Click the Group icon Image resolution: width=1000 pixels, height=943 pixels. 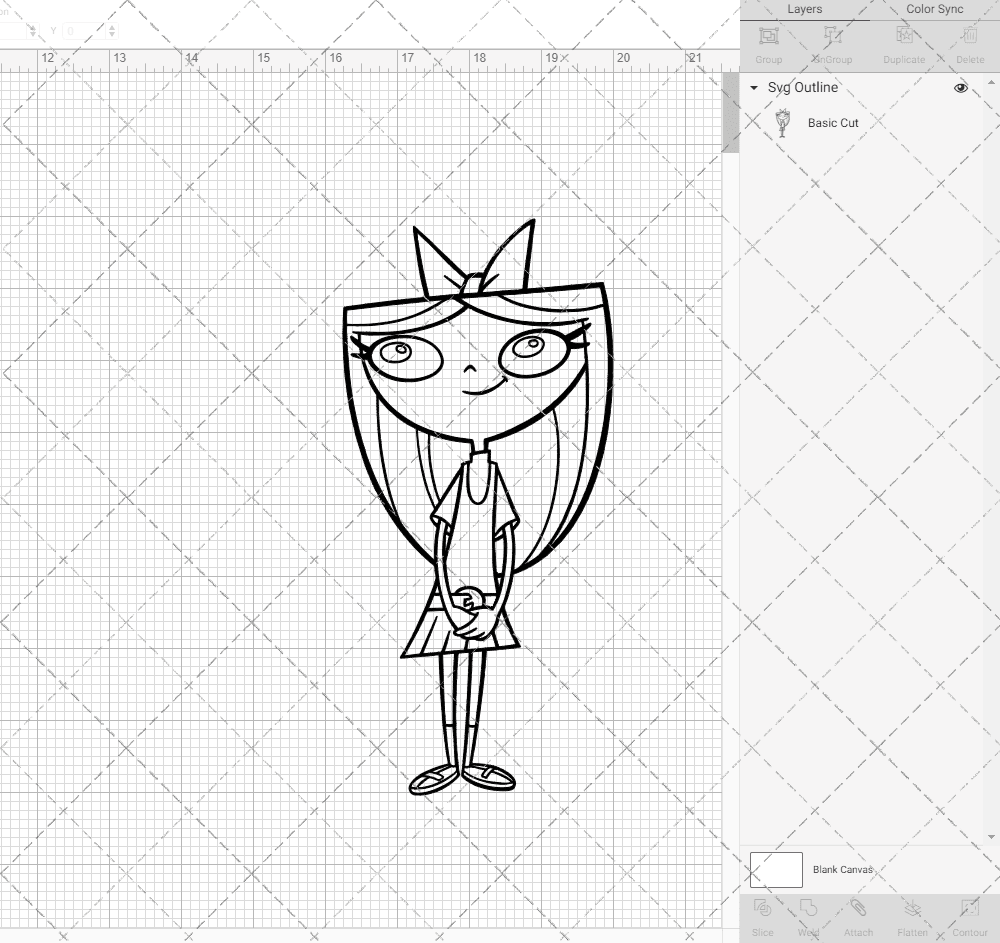pos(768,36)
